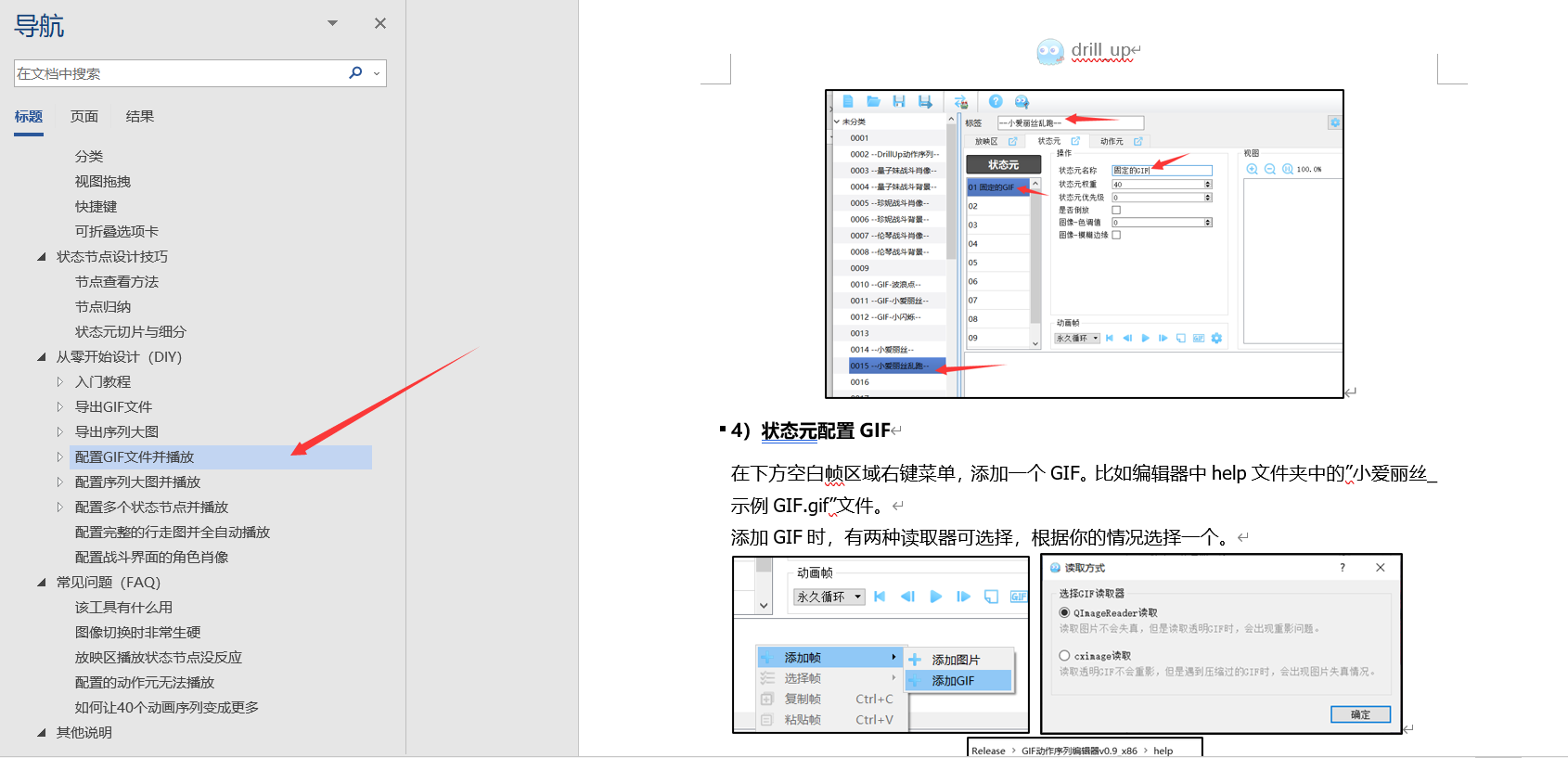Select the 导出GIF文件 entry
The width and height of the screenshot is (1568, 758).
[x=113, y=407]
